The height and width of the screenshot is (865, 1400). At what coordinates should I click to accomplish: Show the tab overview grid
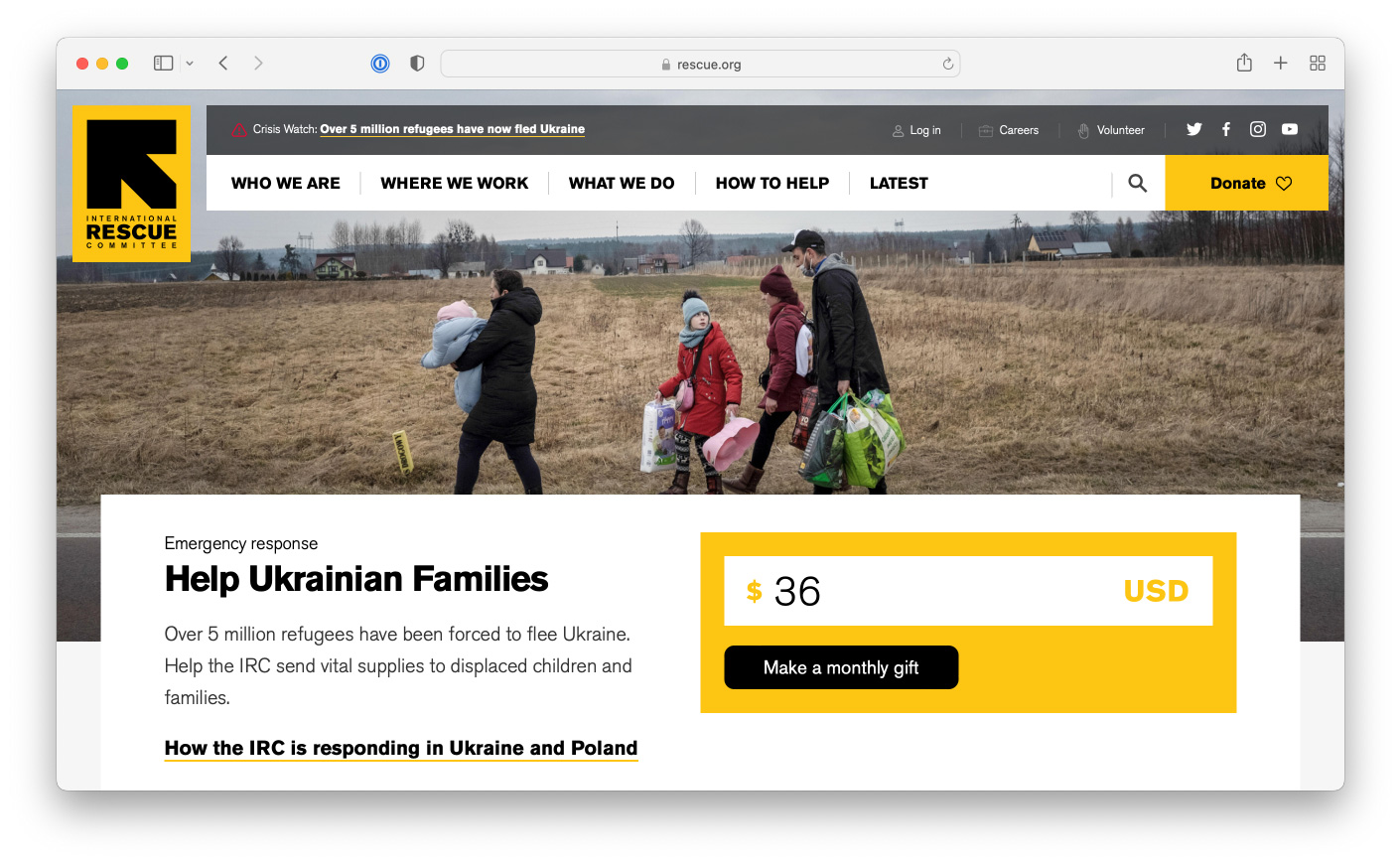tap(1318, 63)
